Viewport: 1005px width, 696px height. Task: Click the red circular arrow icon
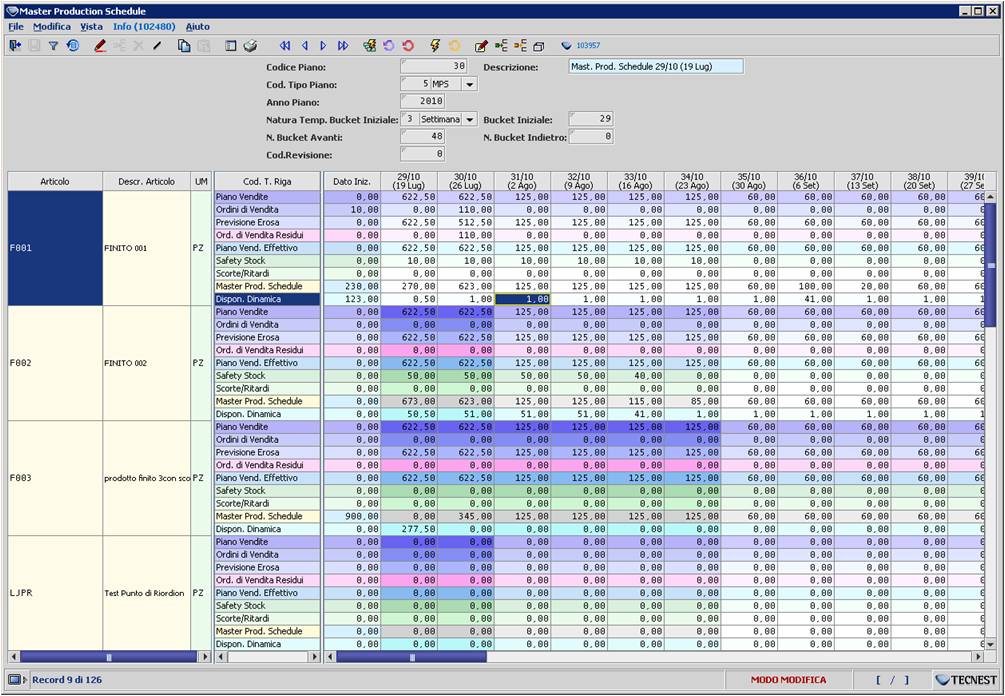pyautogui.click(x=408, y=46)
